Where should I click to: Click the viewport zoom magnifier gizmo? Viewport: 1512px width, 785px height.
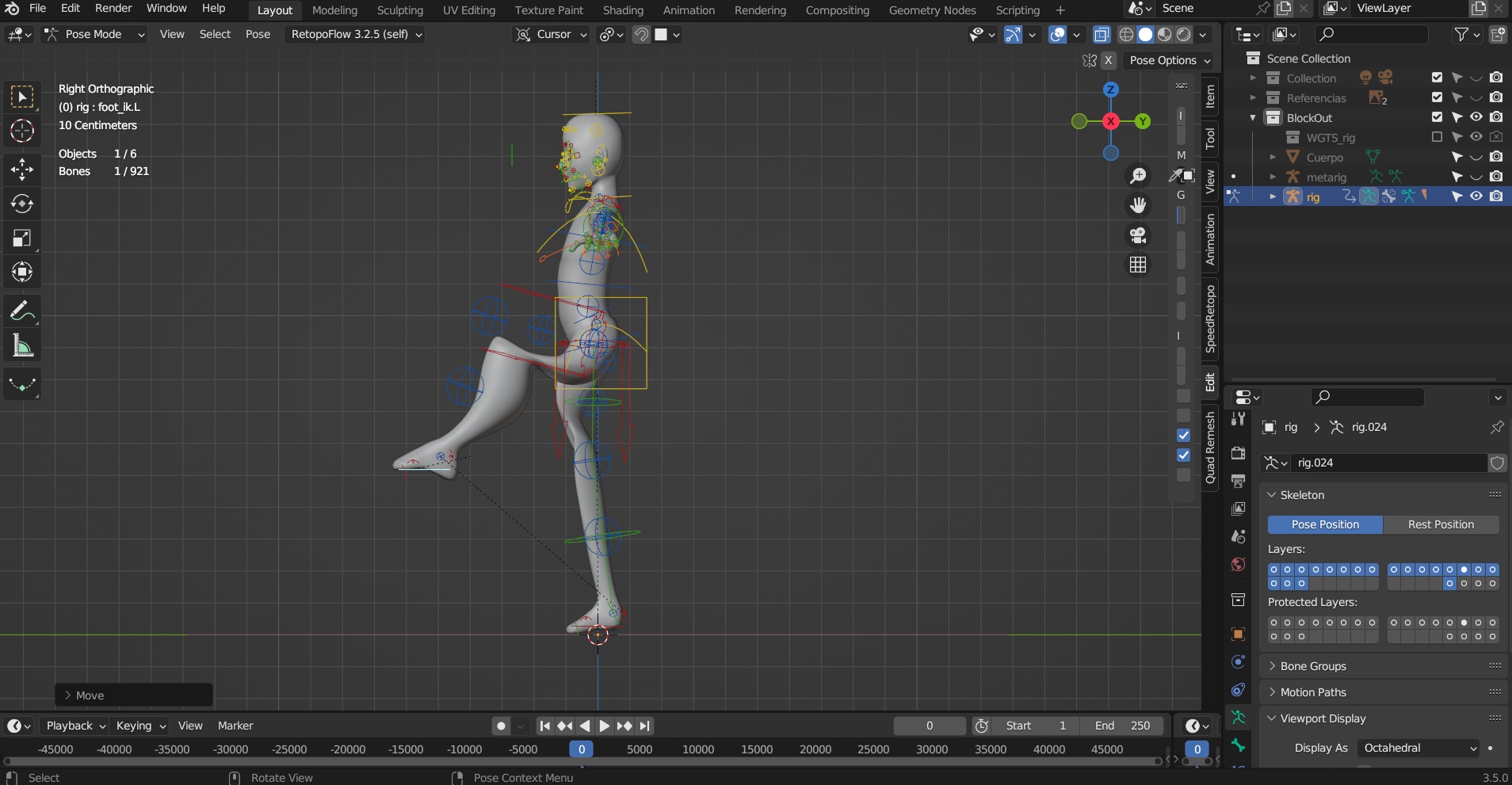pyautogui.click(x=1138, y=176)
